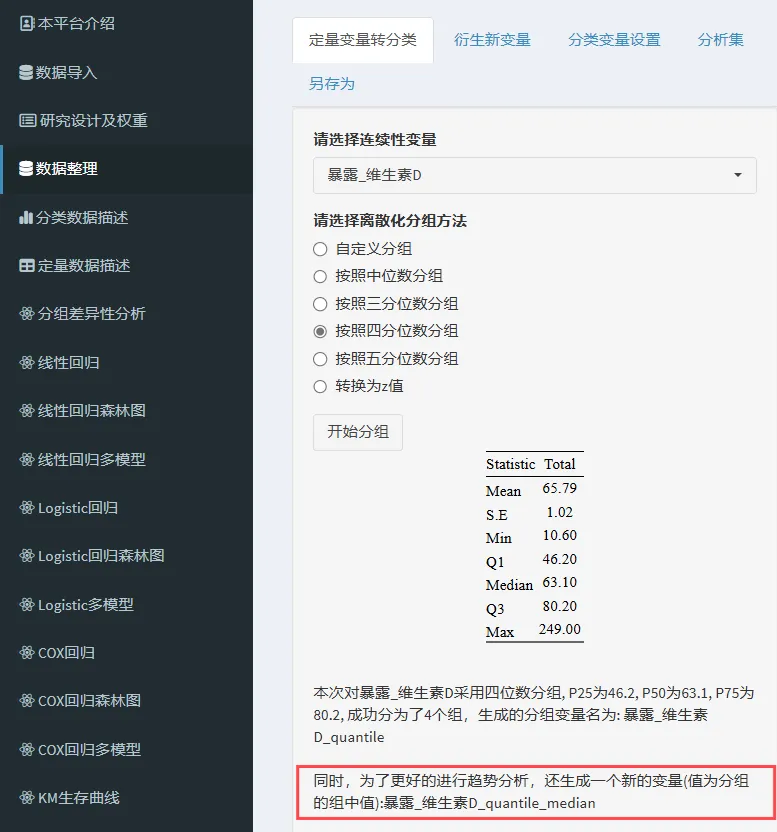Click the 分组差异性分析 atom icon

[27, 314]
